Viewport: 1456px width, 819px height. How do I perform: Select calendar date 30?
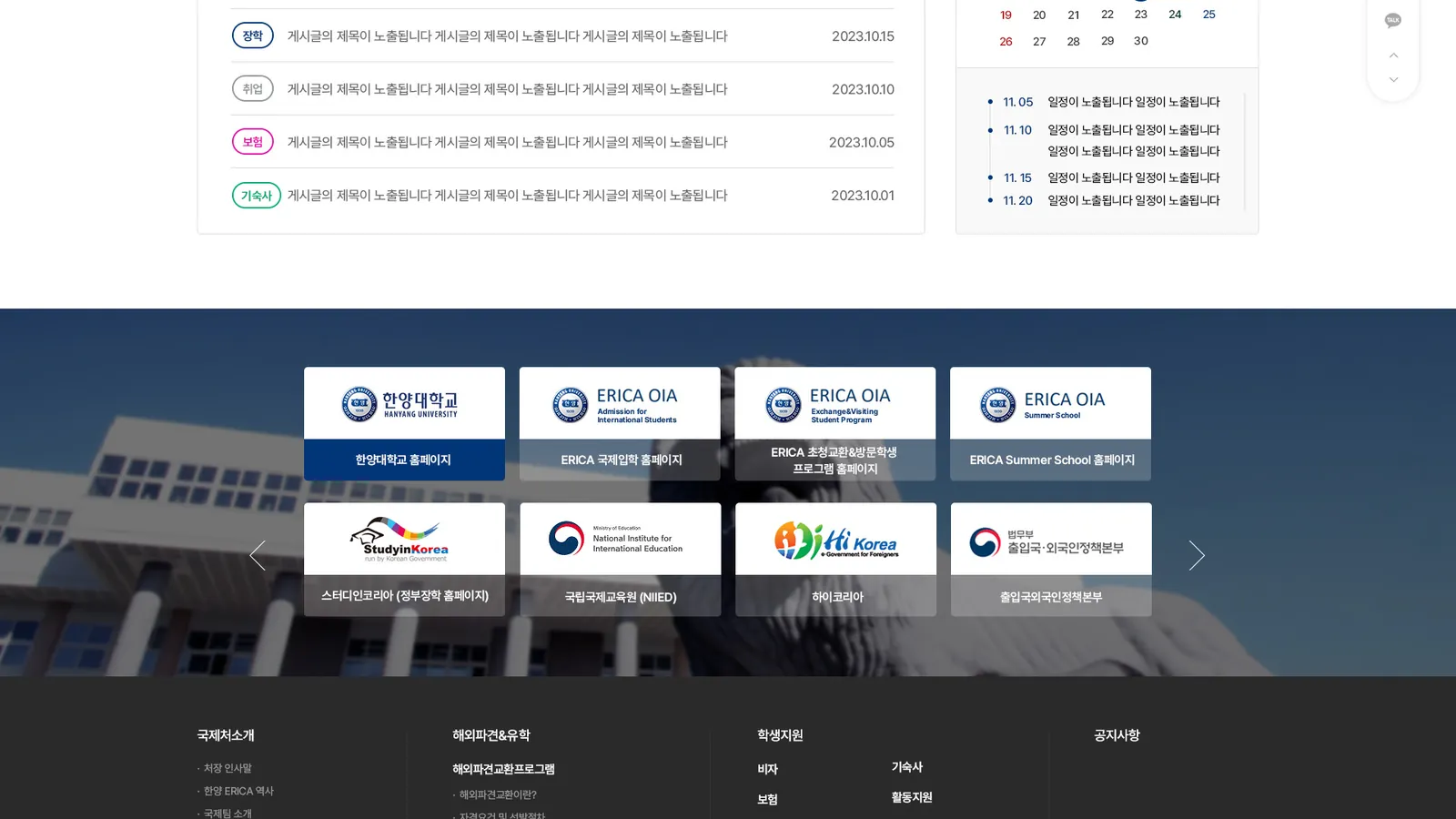(x=1141, y=41)
